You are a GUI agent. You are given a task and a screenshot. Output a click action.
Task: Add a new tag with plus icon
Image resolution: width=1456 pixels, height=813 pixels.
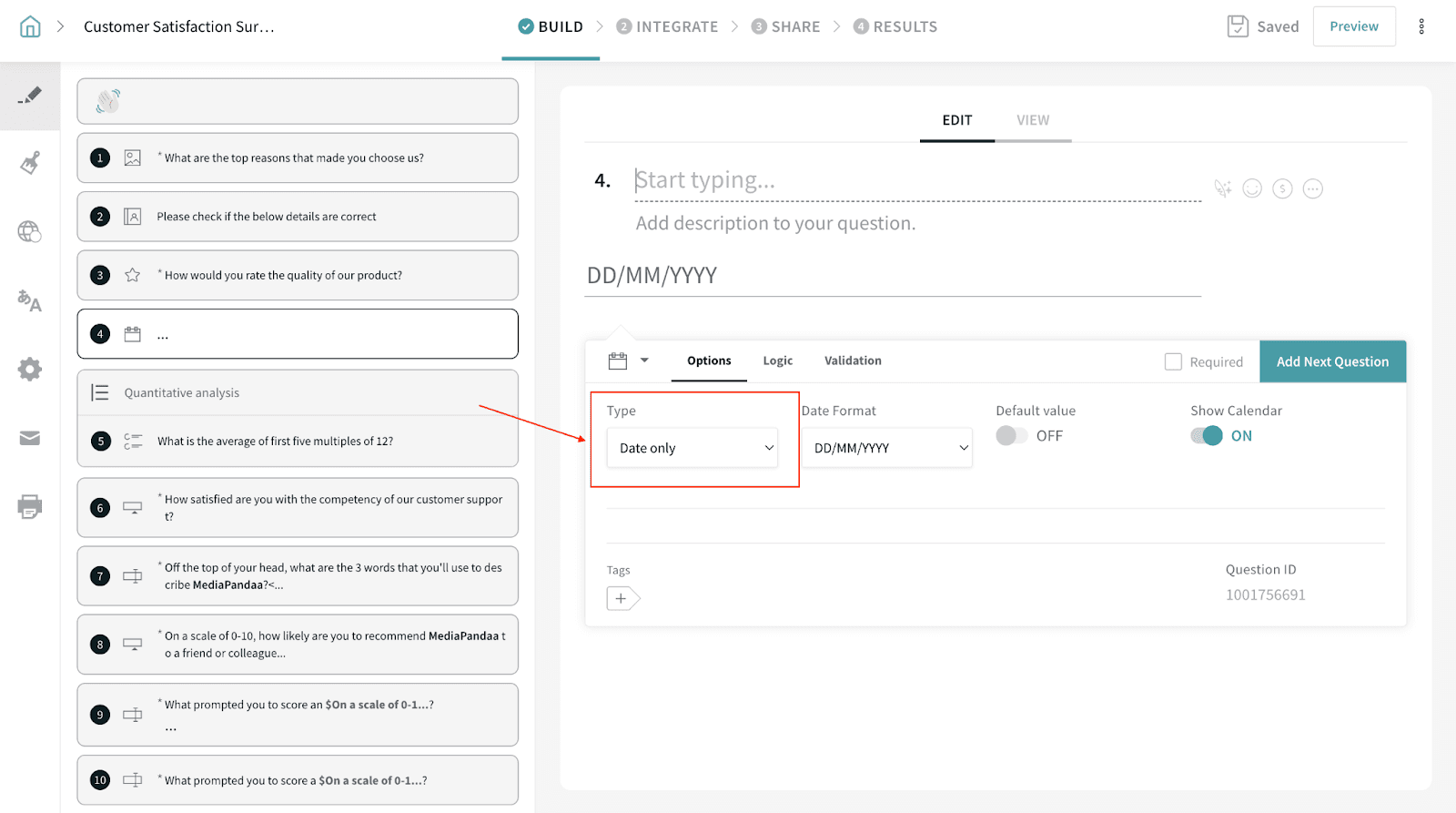pos(622,598)
